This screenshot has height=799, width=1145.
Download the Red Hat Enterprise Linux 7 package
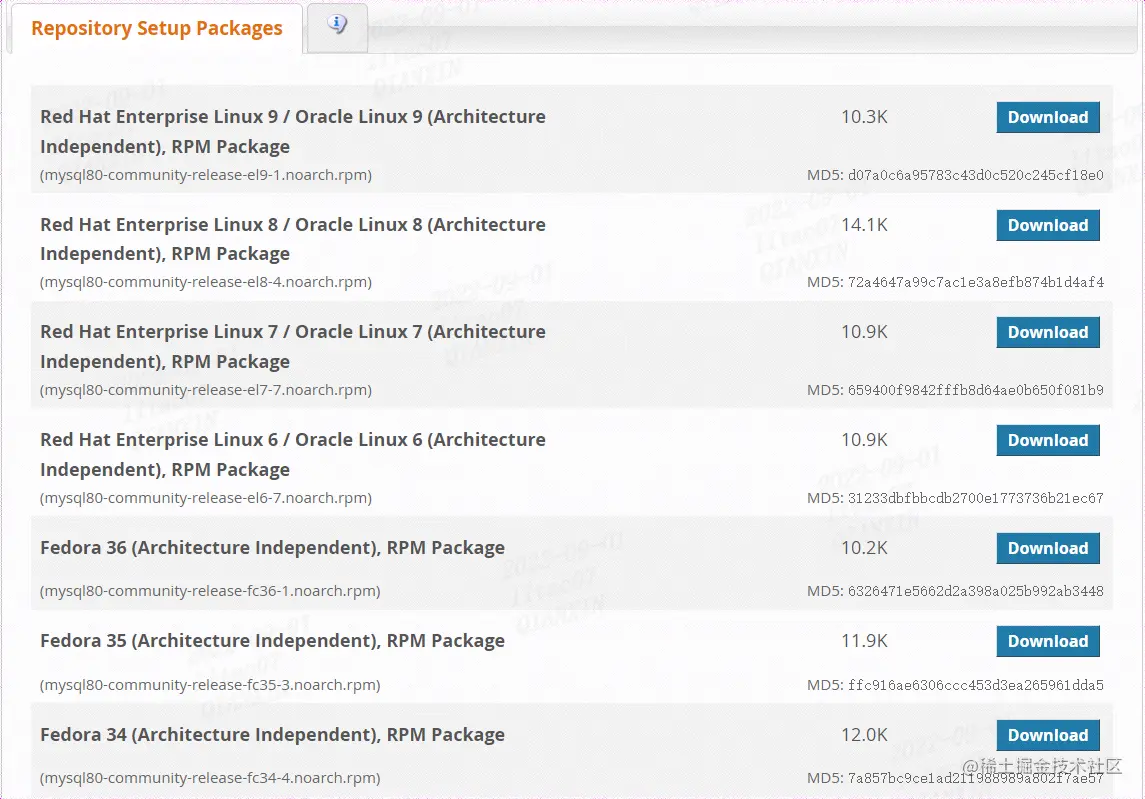click(1048, 332)
